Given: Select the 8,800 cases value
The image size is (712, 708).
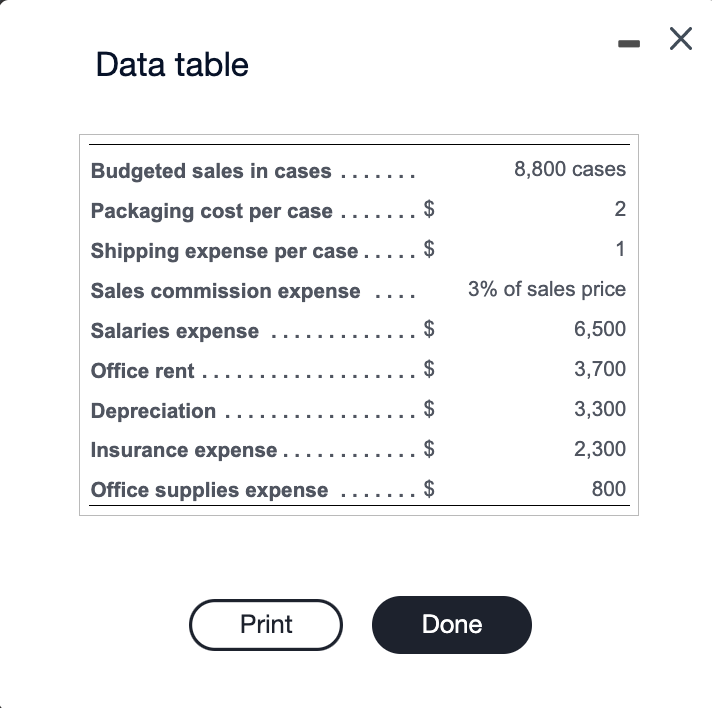Looking at the screenshot, I should [x=570, y=169].
